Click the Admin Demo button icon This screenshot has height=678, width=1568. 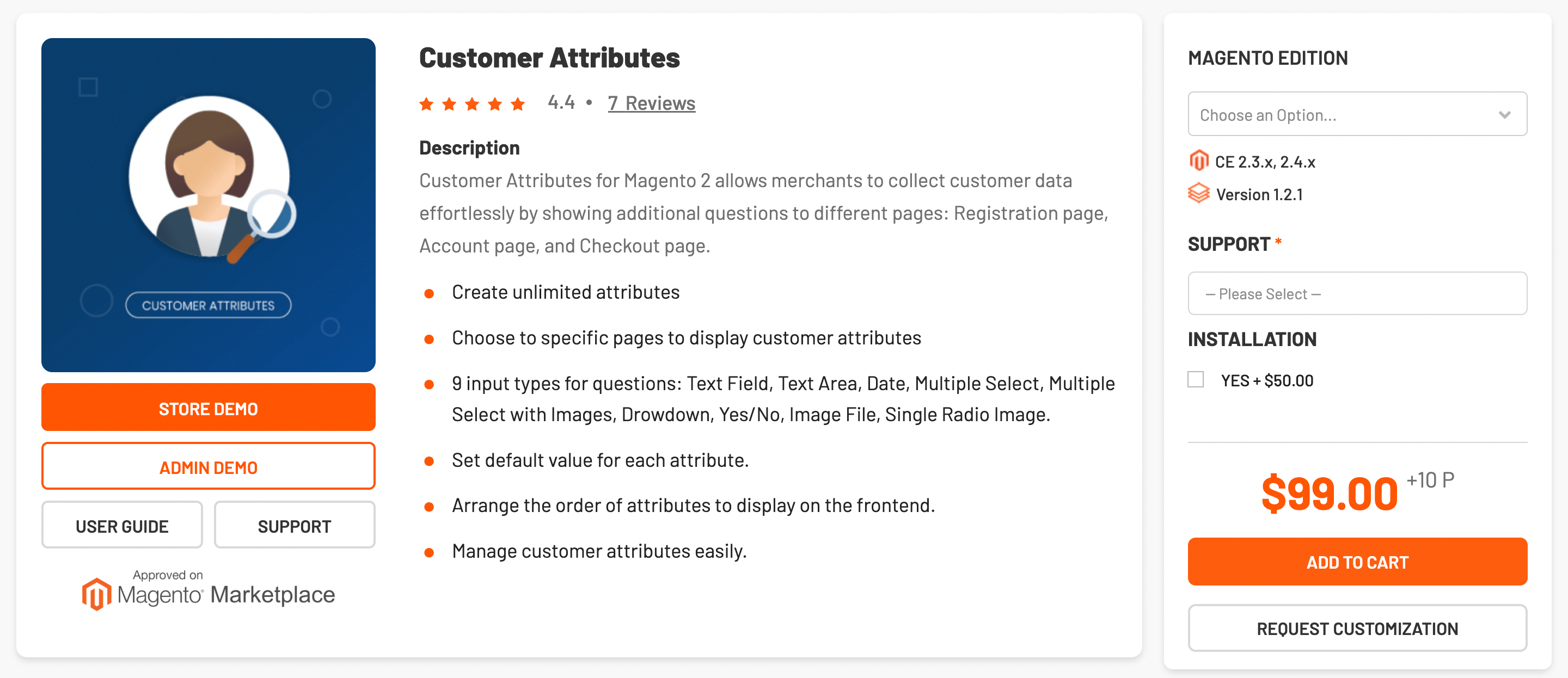click(x=208, y=467)
